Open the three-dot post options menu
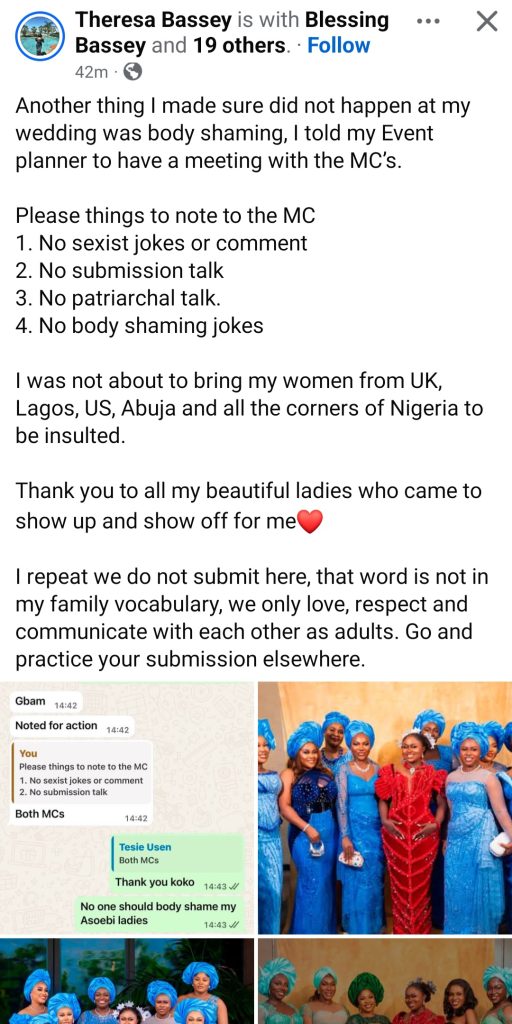512x1024 pixels. (428, 21)
